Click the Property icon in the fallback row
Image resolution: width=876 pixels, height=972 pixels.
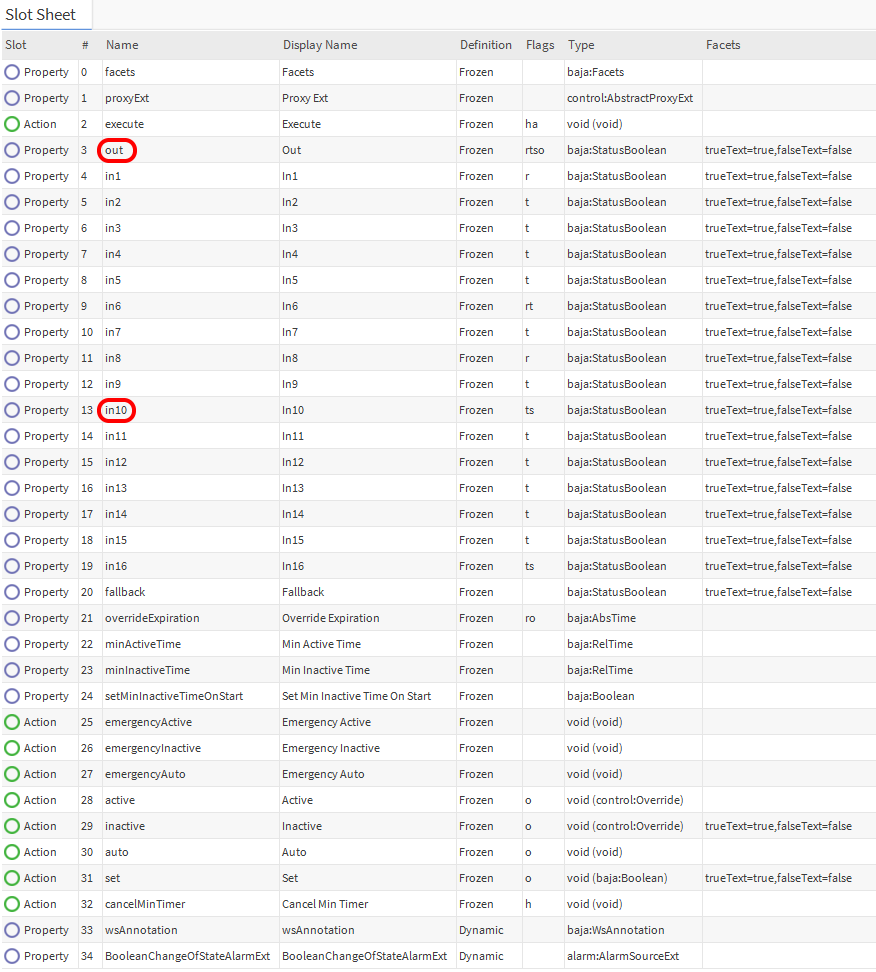pyautogui.click(x=12, y=592)
